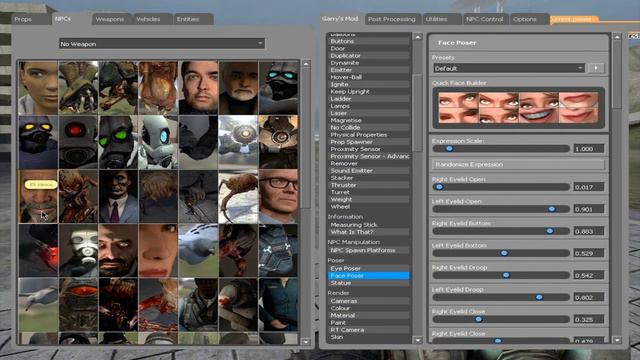Open the Vehicles tab
Screen dimensions: 640x360
(148, 19)
